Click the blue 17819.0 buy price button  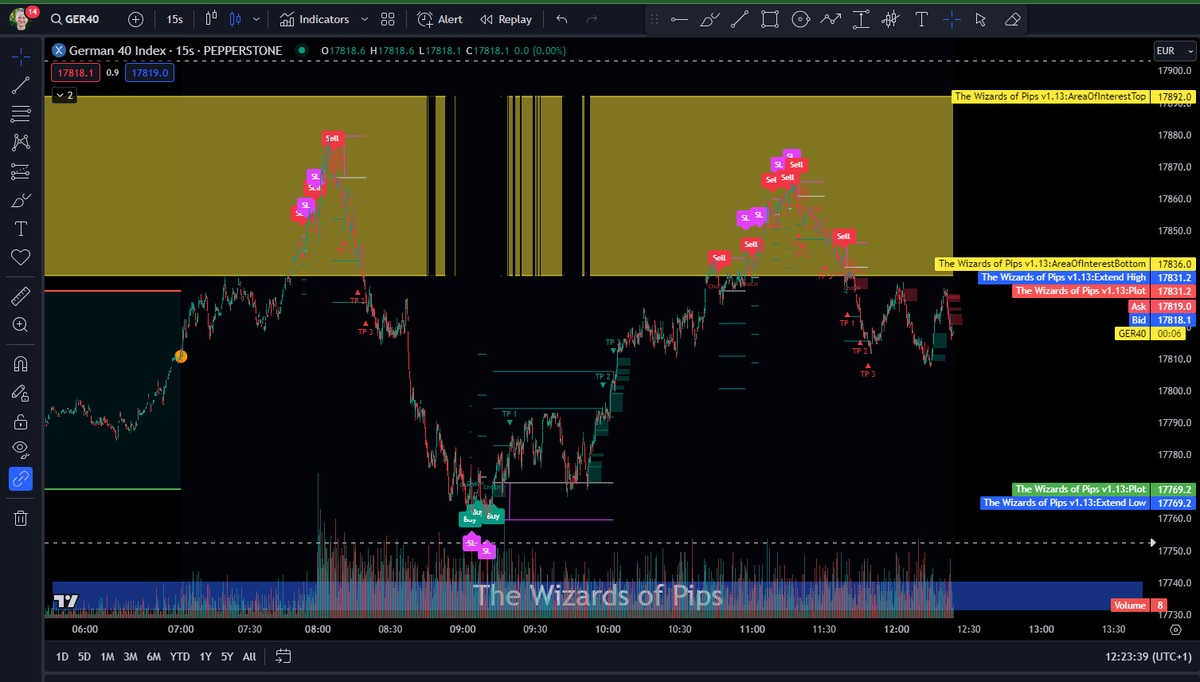point(151,73)
